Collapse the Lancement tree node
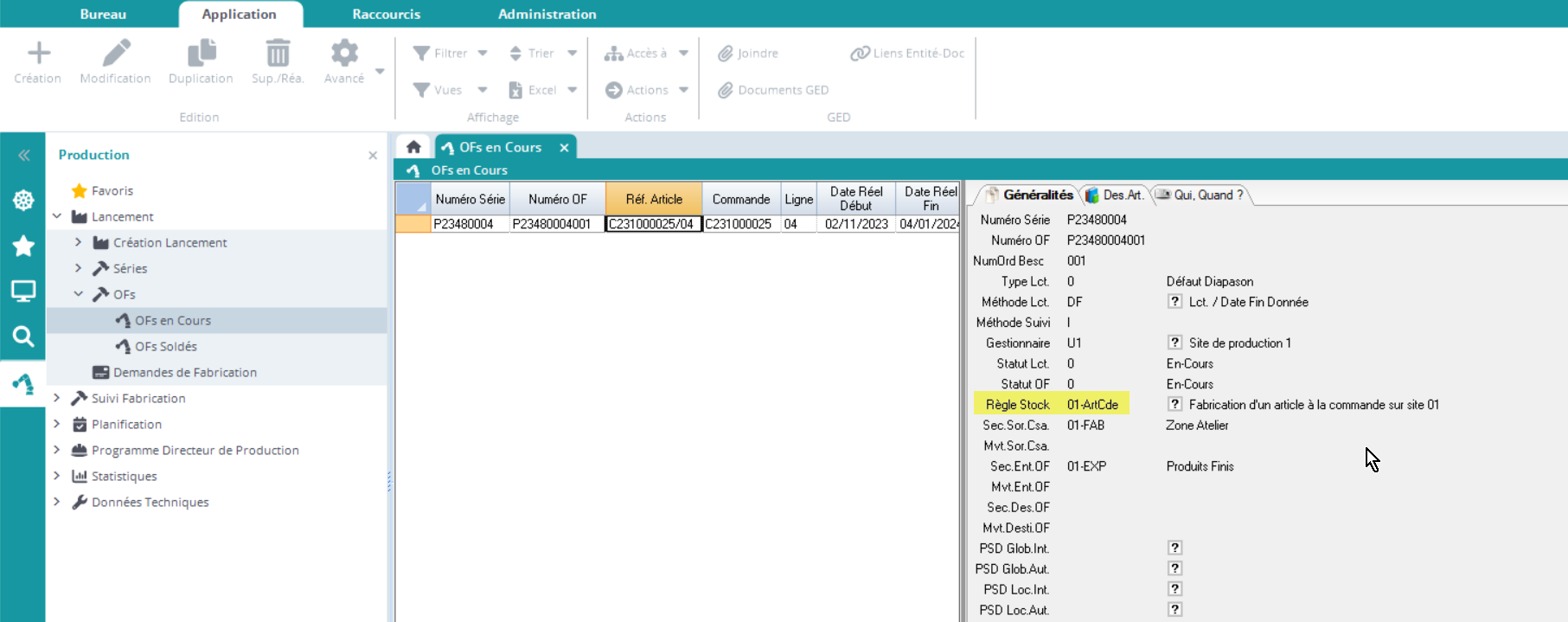Viewport: 1568px width, 622px height. coord(57,216)
